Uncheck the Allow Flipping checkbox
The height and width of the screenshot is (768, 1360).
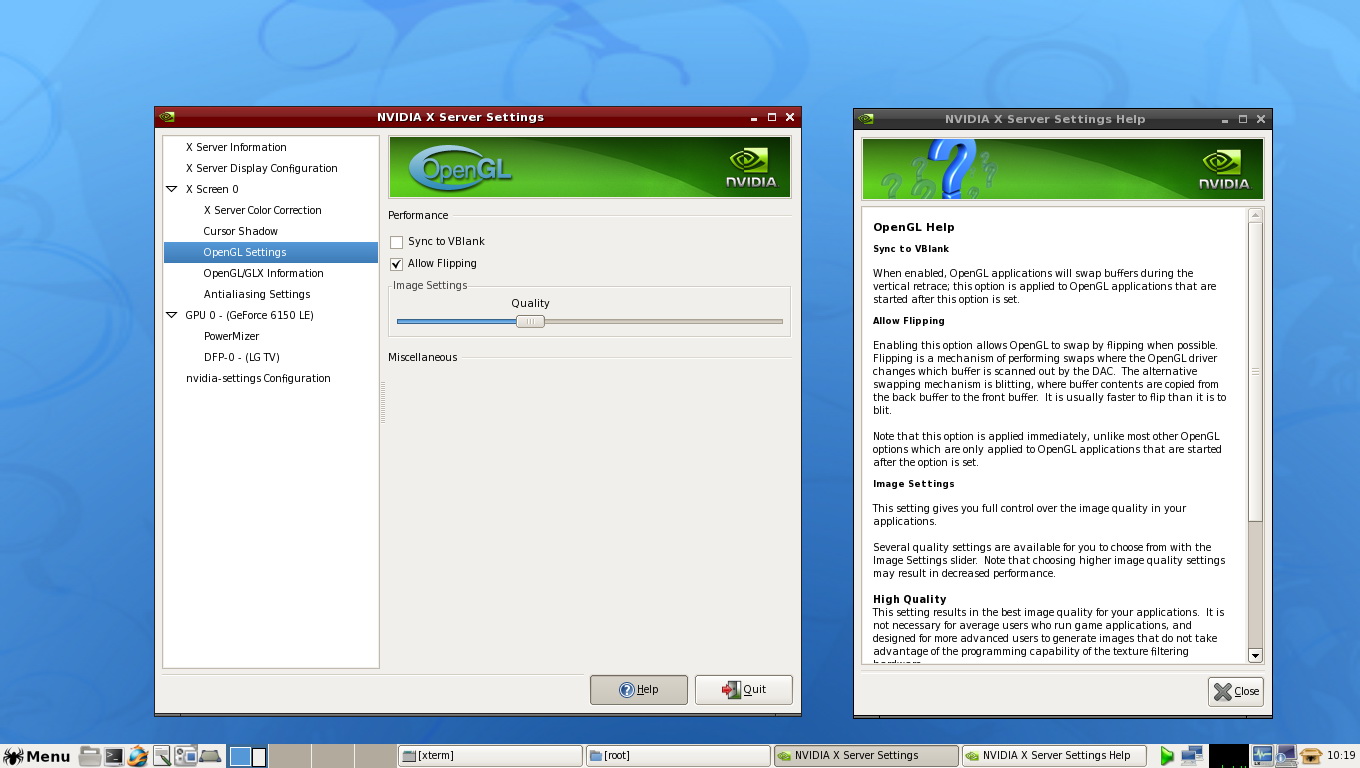[x=397, y=264]
